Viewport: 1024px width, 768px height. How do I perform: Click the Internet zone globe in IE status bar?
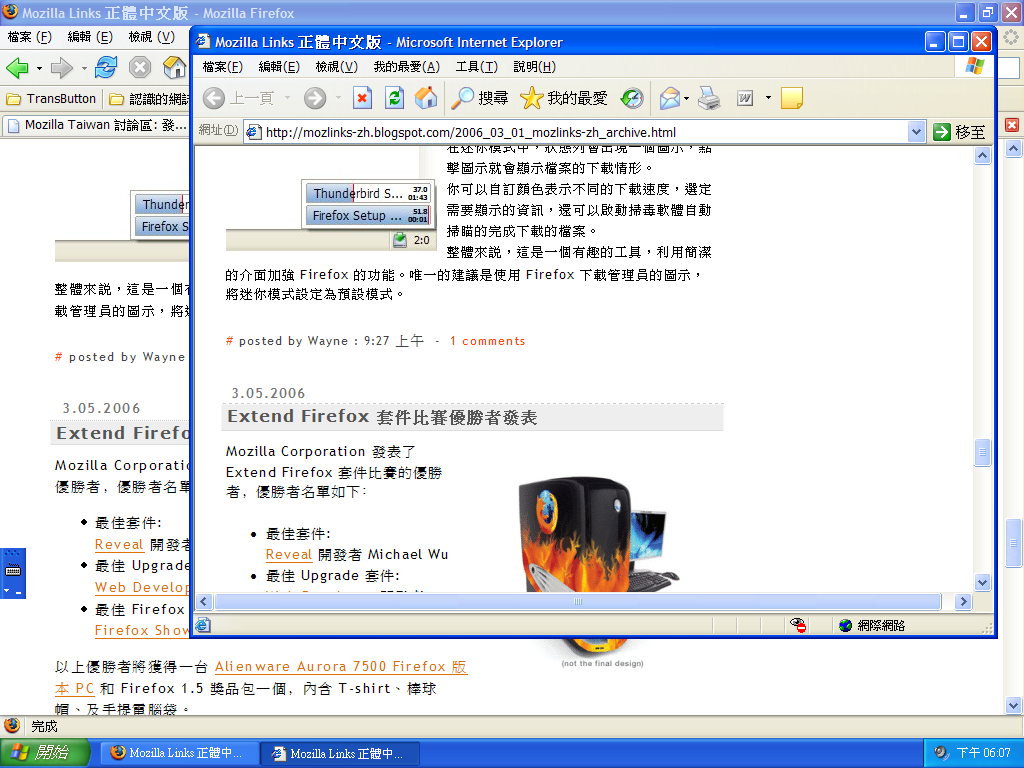[x=846, y=625]
